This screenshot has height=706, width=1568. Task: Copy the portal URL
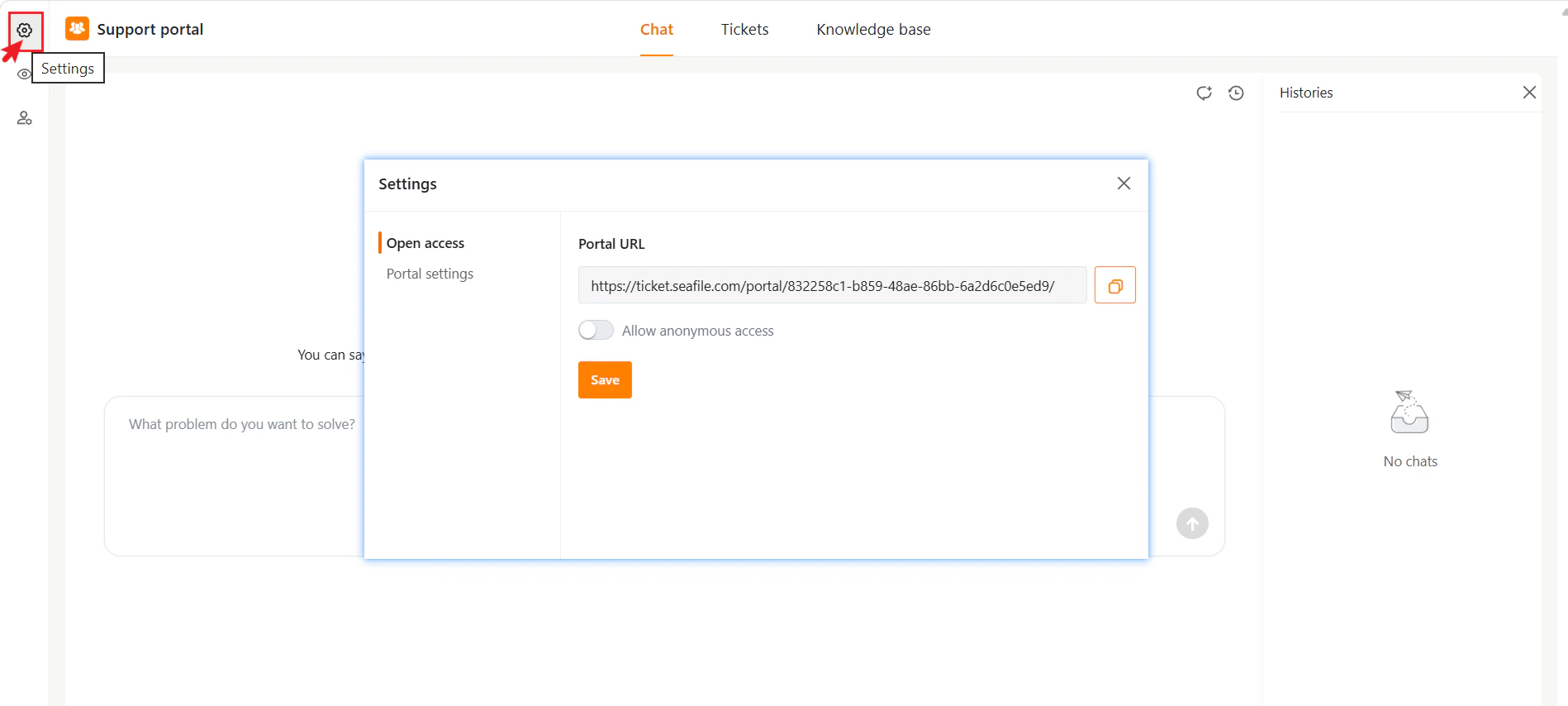tap(1115, 285)
